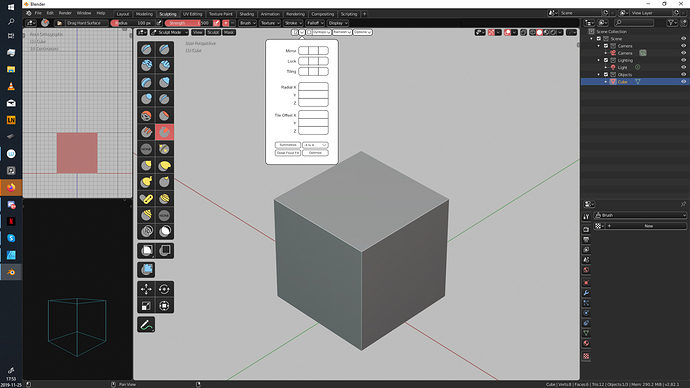Open the Falloff brush settings dropdown
The height and width of the screenshot is (388, 690).
(315, 23)
